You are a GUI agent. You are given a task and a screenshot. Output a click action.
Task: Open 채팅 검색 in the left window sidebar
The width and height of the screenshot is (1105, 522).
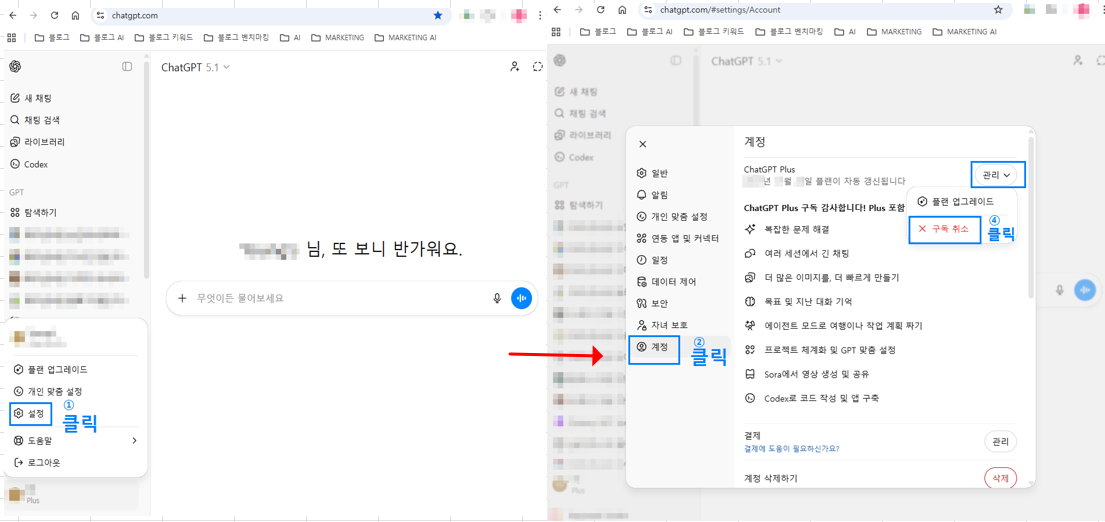(x=35, y=120)
